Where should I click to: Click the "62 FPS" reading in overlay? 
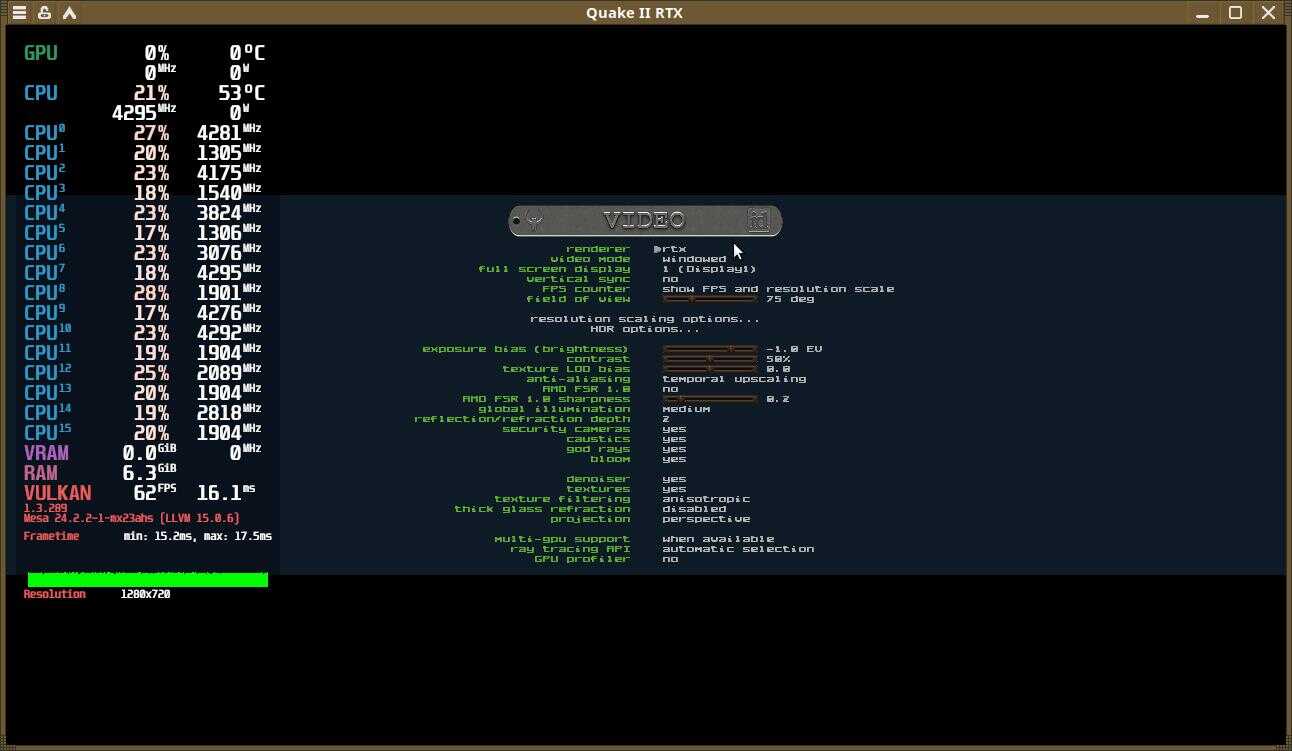click(155, 492)
